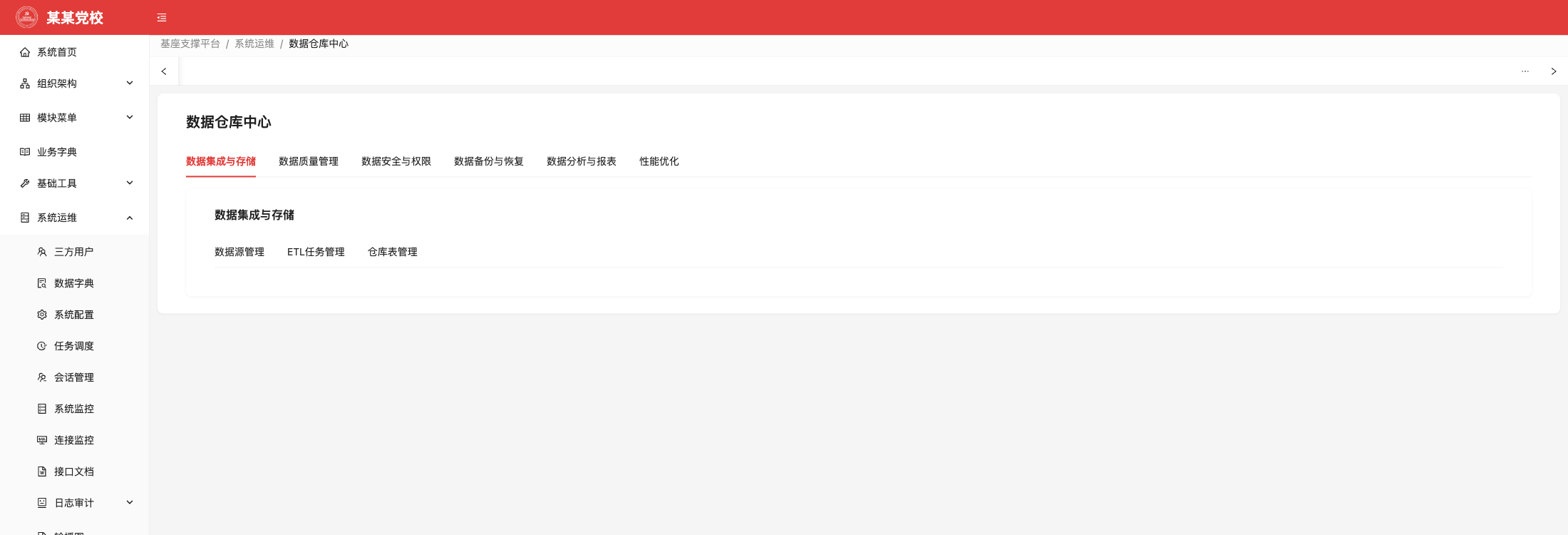
Task: Open 系统配置 gear icon
Action: pyautogui.click(x=42, y=315)
